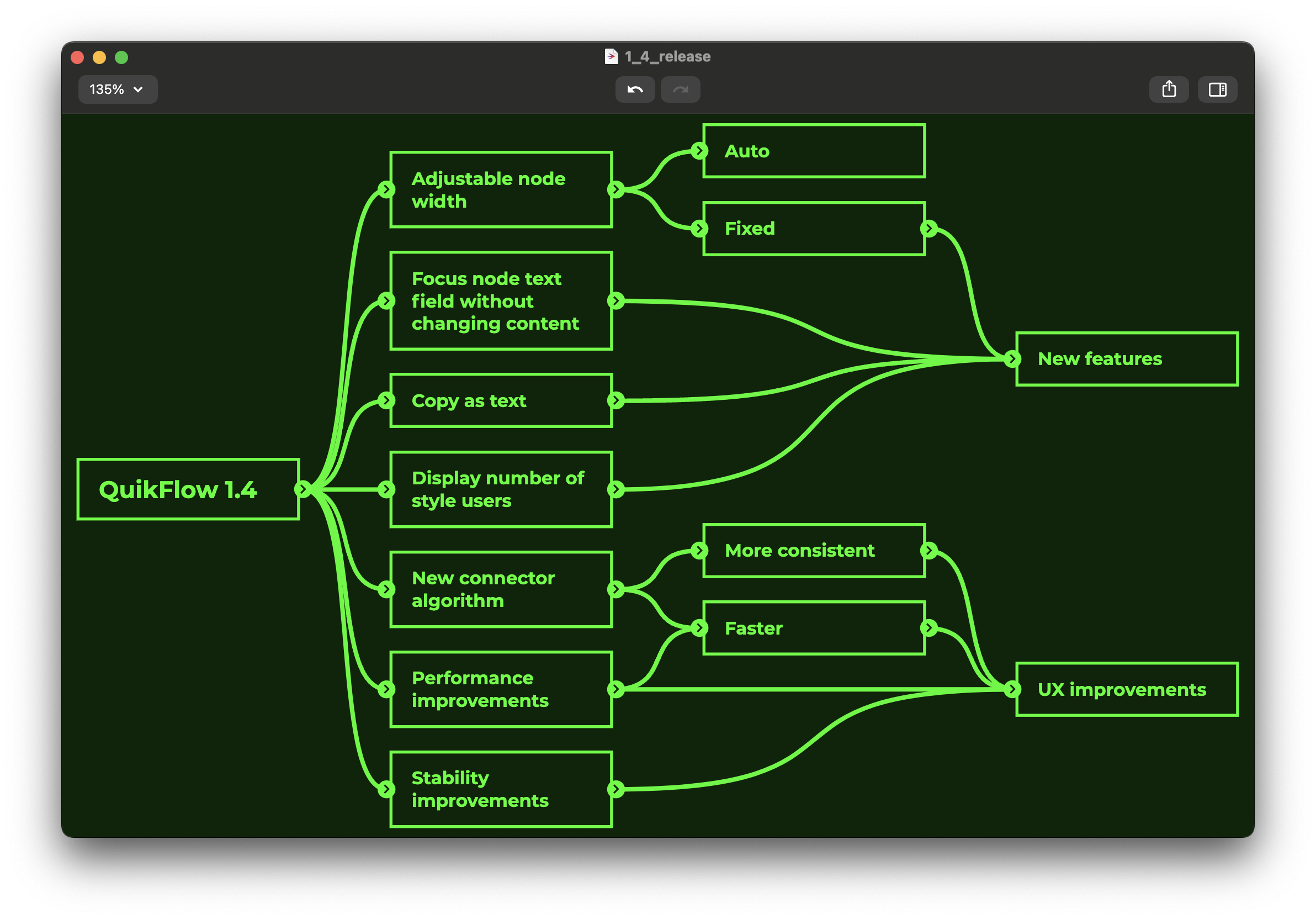
Task: Click Focus node text field incoming handle
Action: [x=387, y=301]
